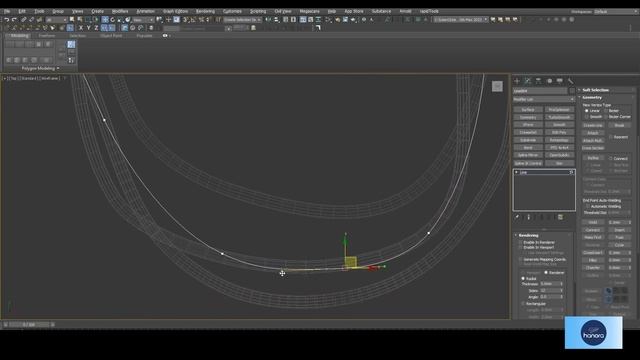The height and width of the screenshot is (360, 640).
Task: Restrict transform to the Y axis
Action: click(88, 28)
